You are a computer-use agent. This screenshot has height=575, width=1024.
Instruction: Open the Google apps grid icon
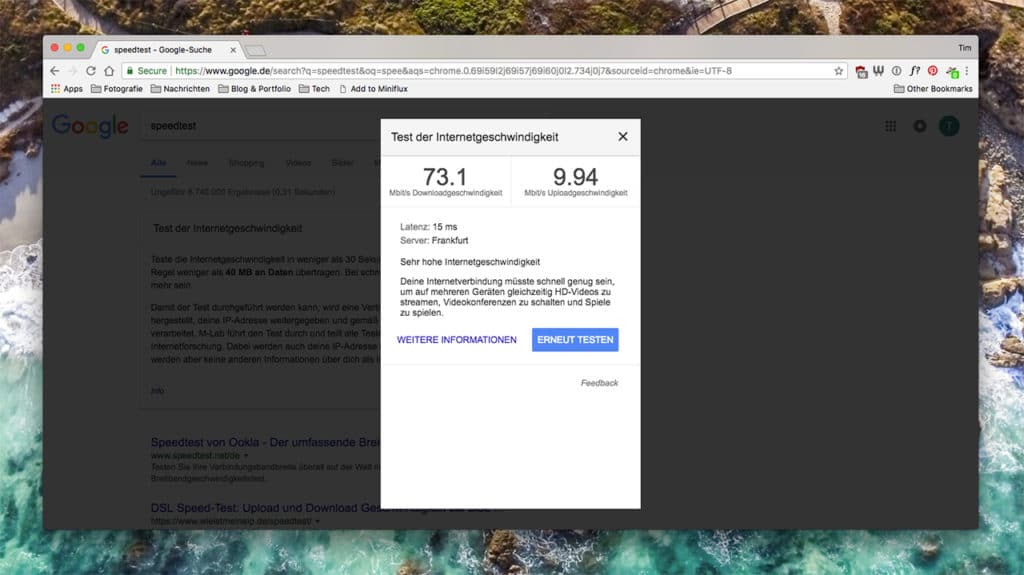point(890,126)
